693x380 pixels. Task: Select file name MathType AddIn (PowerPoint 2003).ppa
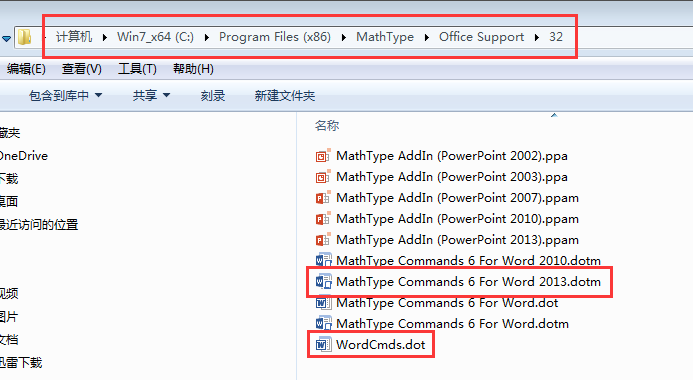point(452,177)
